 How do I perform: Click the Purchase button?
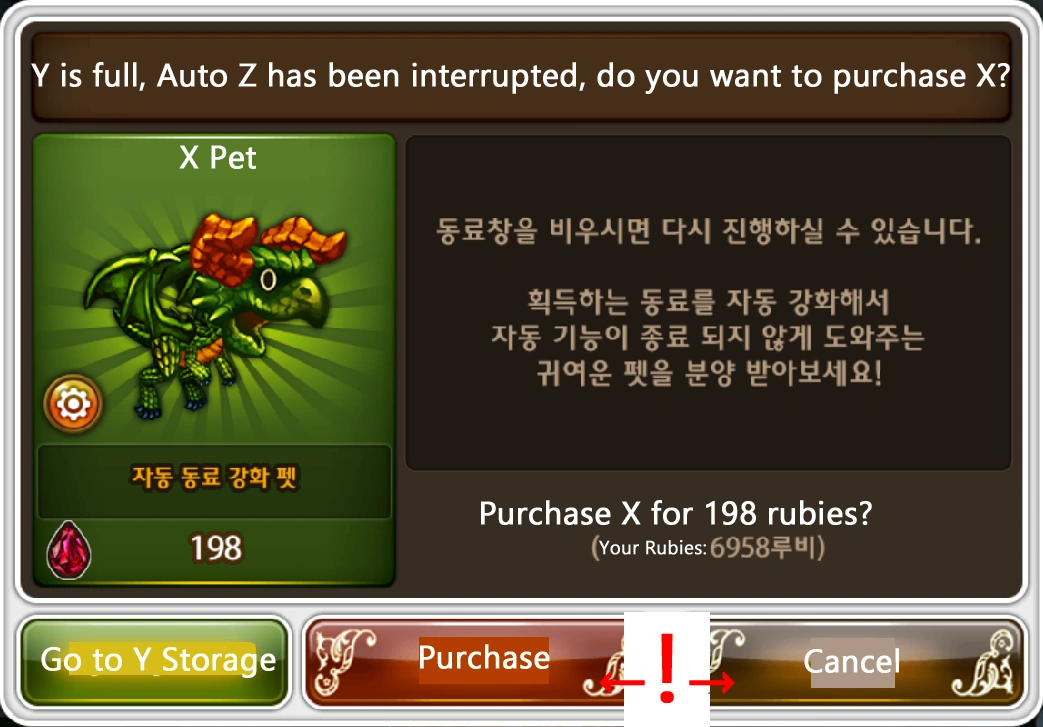(484, 659)
